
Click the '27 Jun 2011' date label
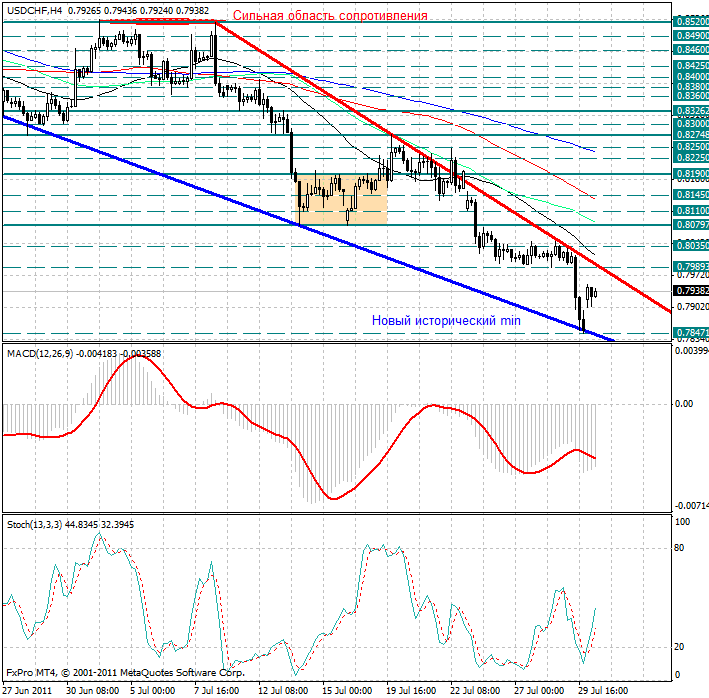pyautogui.click(x=30, y=690)
